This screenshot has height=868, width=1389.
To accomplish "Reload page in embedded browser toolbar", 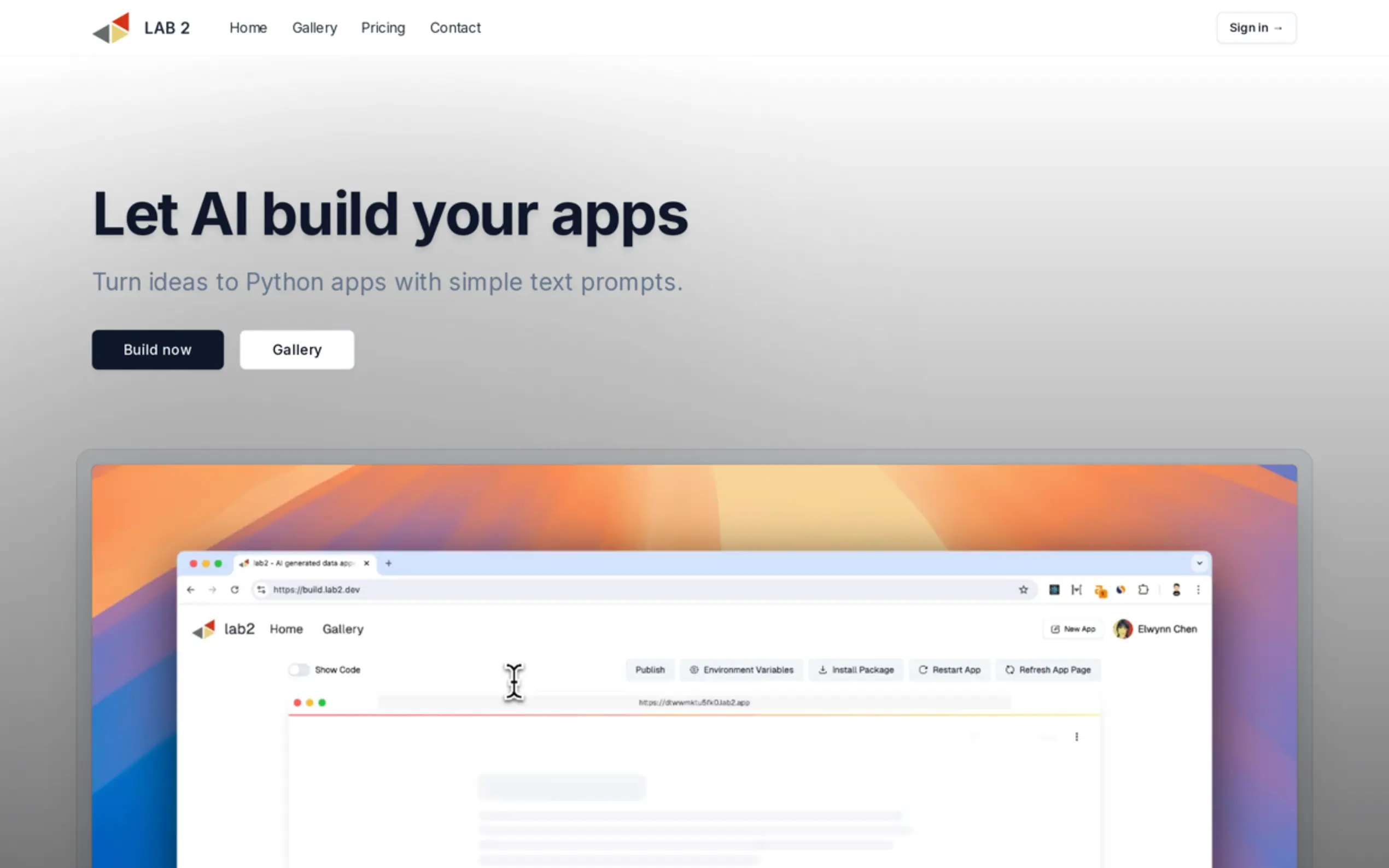I will point(234,590).
